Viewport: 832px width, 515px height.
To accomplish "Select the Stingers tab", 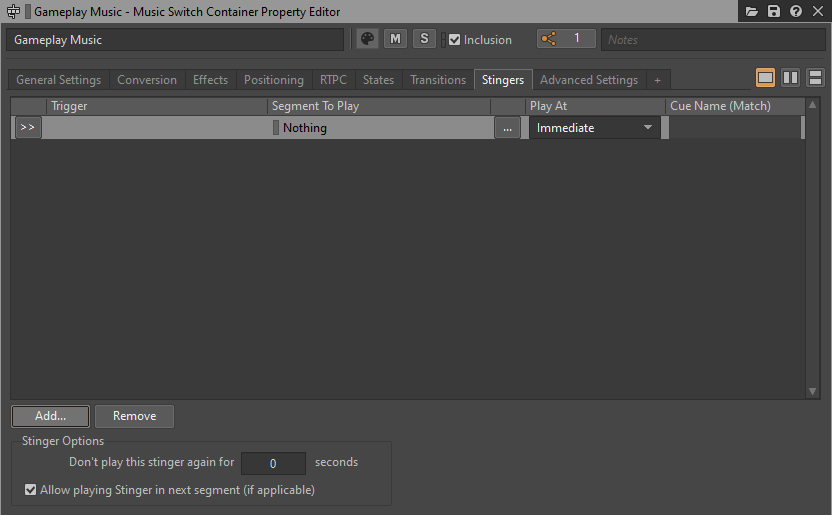I will pos(503,80).
